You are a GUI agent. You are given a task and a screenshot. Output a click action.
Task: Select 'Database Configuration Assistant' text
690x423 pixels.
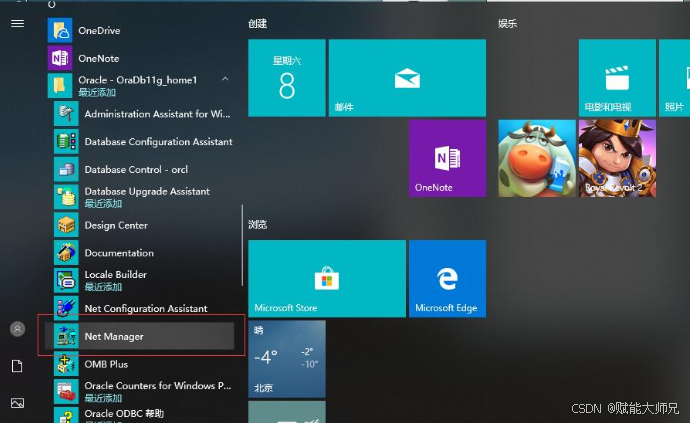[158, 142]
